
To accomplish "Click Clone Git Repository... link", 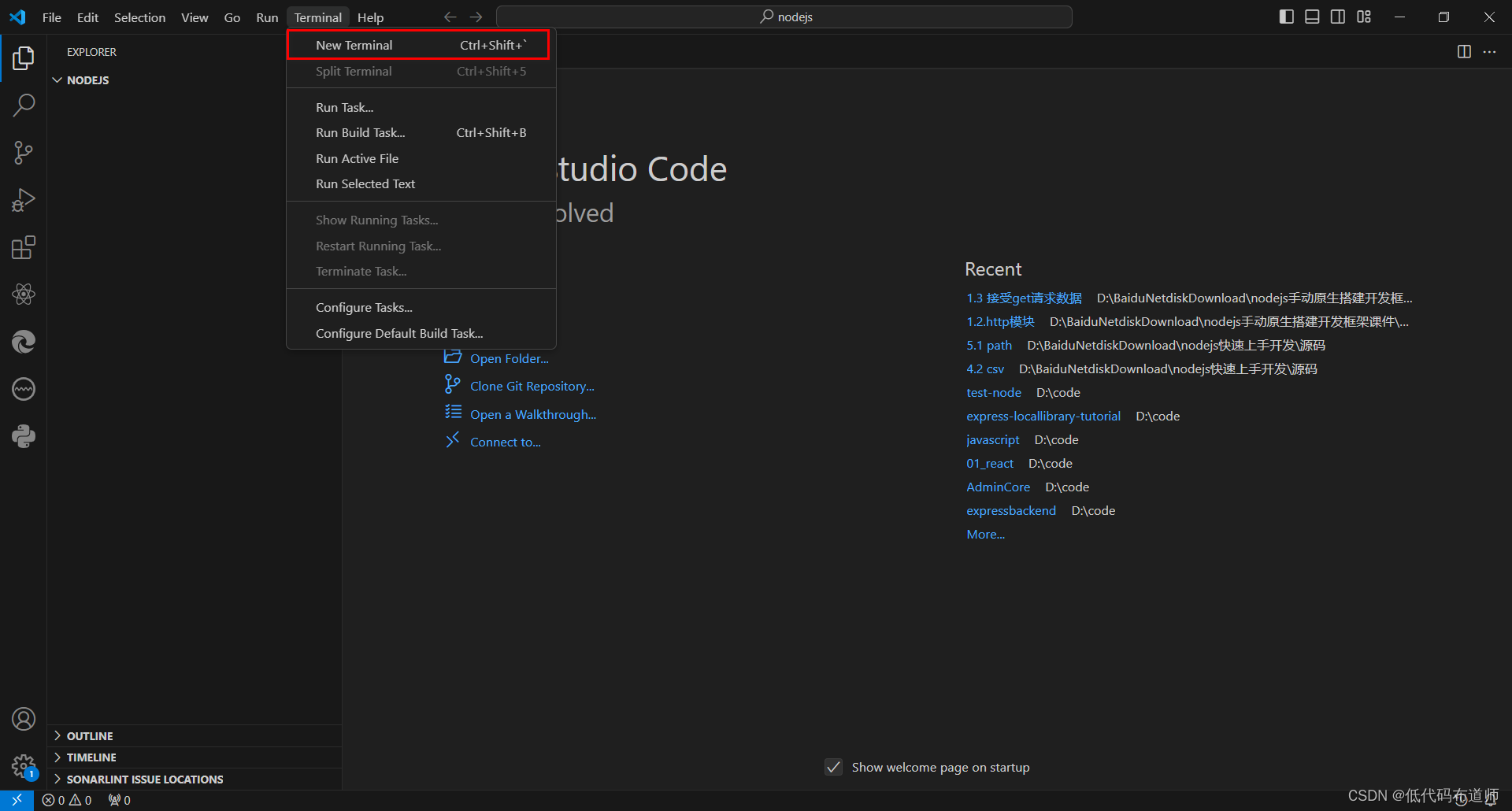I will [x=532, y=386].
